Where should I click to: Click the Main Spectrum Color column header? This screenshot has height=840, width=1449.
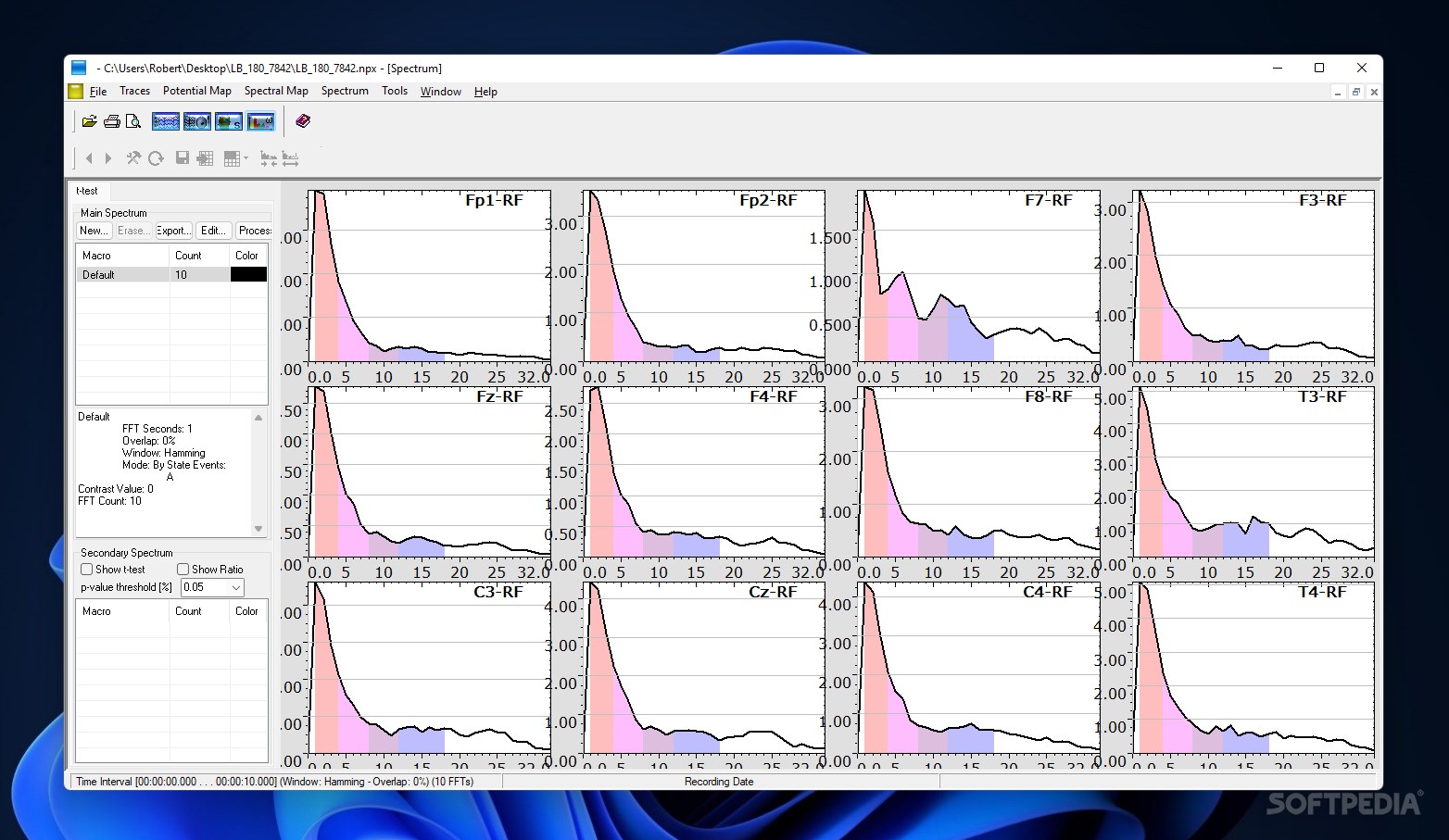click(x=248, y=255)
